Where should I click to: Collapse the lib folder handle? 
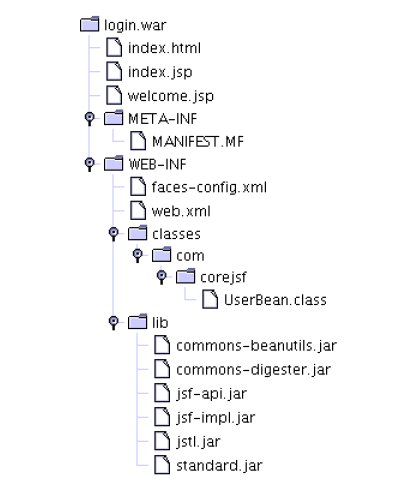tap(114, 322)
